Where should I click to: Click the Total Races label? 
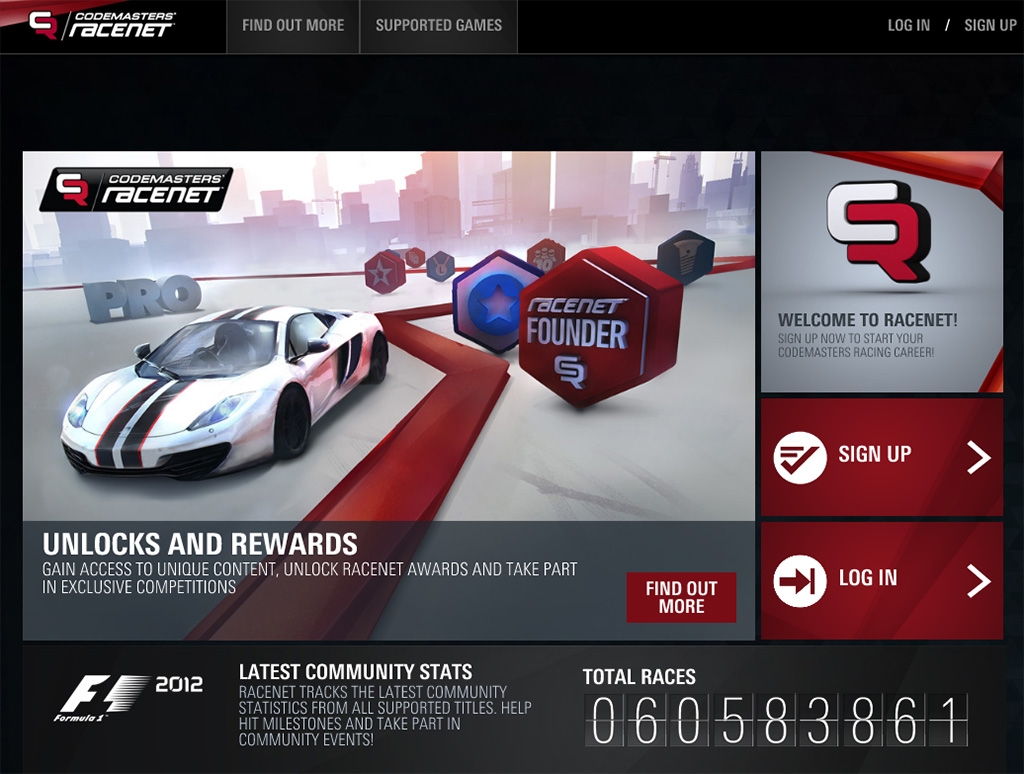(x=639, y=677)
